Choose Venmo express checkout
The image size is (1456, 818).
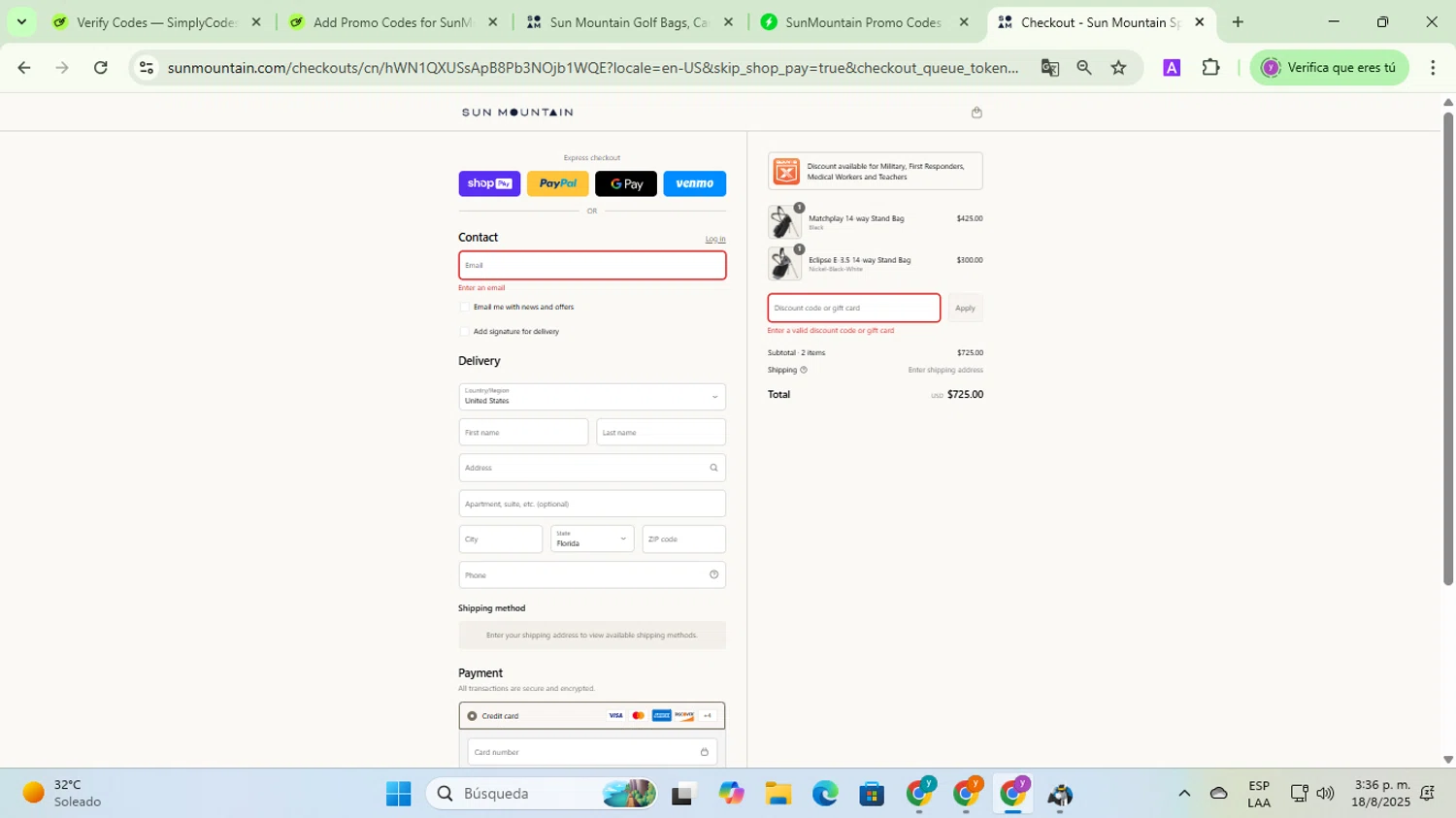pos(694,183)
